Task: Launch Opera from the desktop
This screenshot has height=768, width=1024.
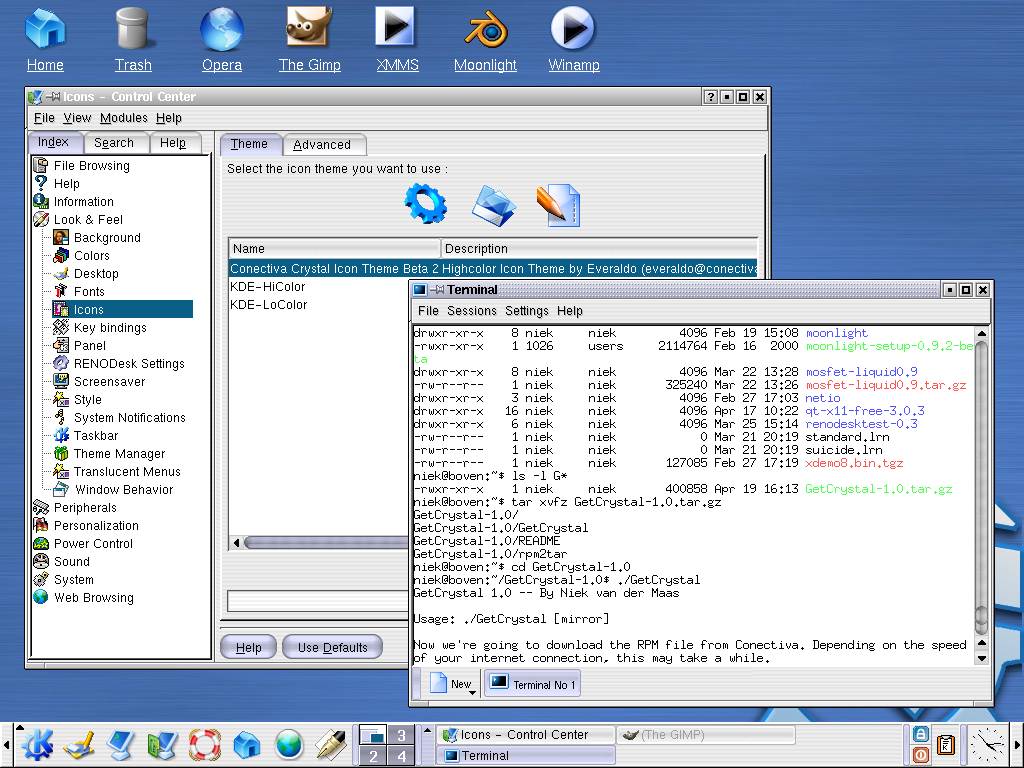Action: coord(221,37)
